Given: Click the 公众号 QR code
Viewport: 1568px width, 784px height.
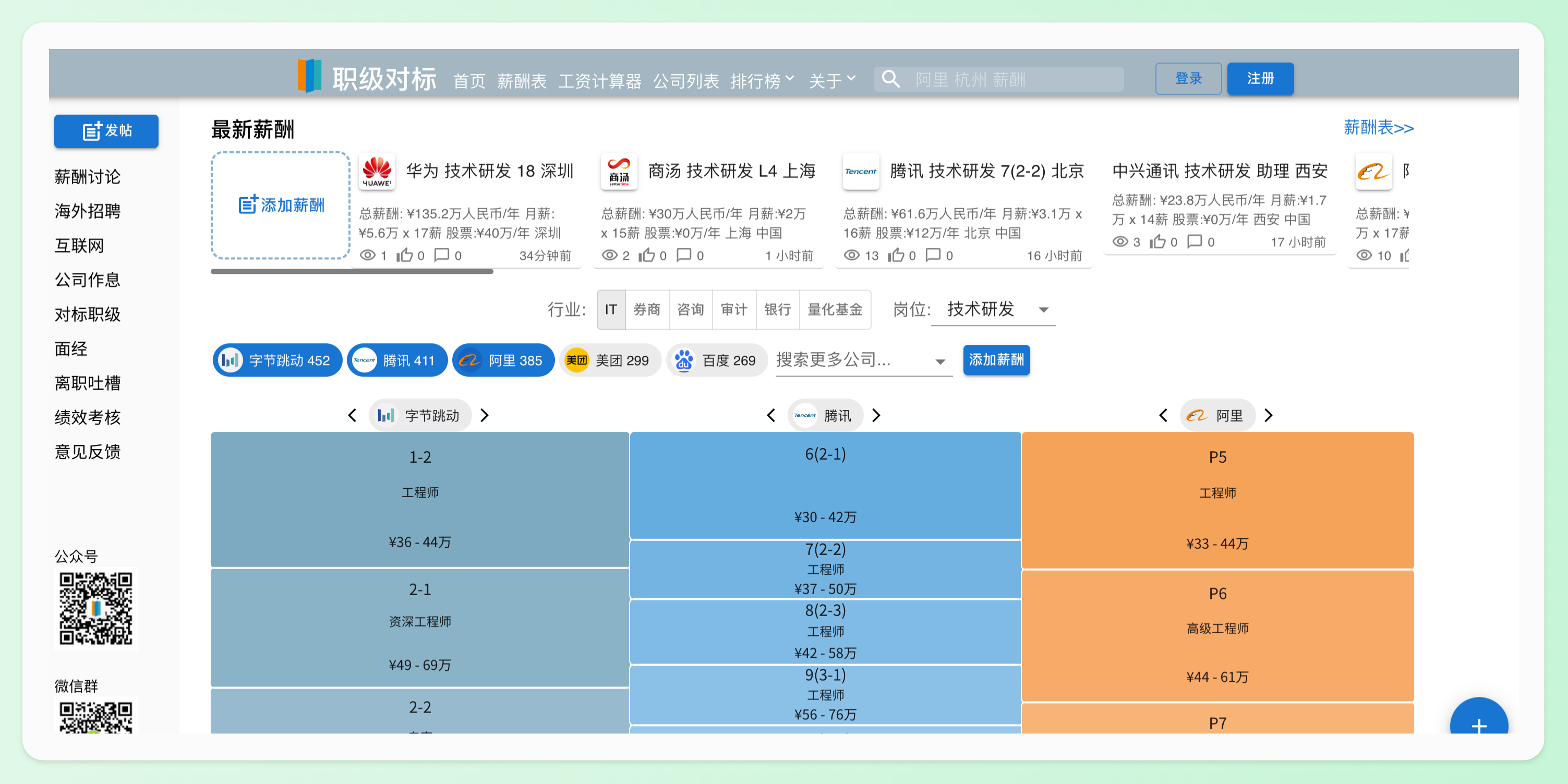Looking at the screenshot, I should point(95,608).
